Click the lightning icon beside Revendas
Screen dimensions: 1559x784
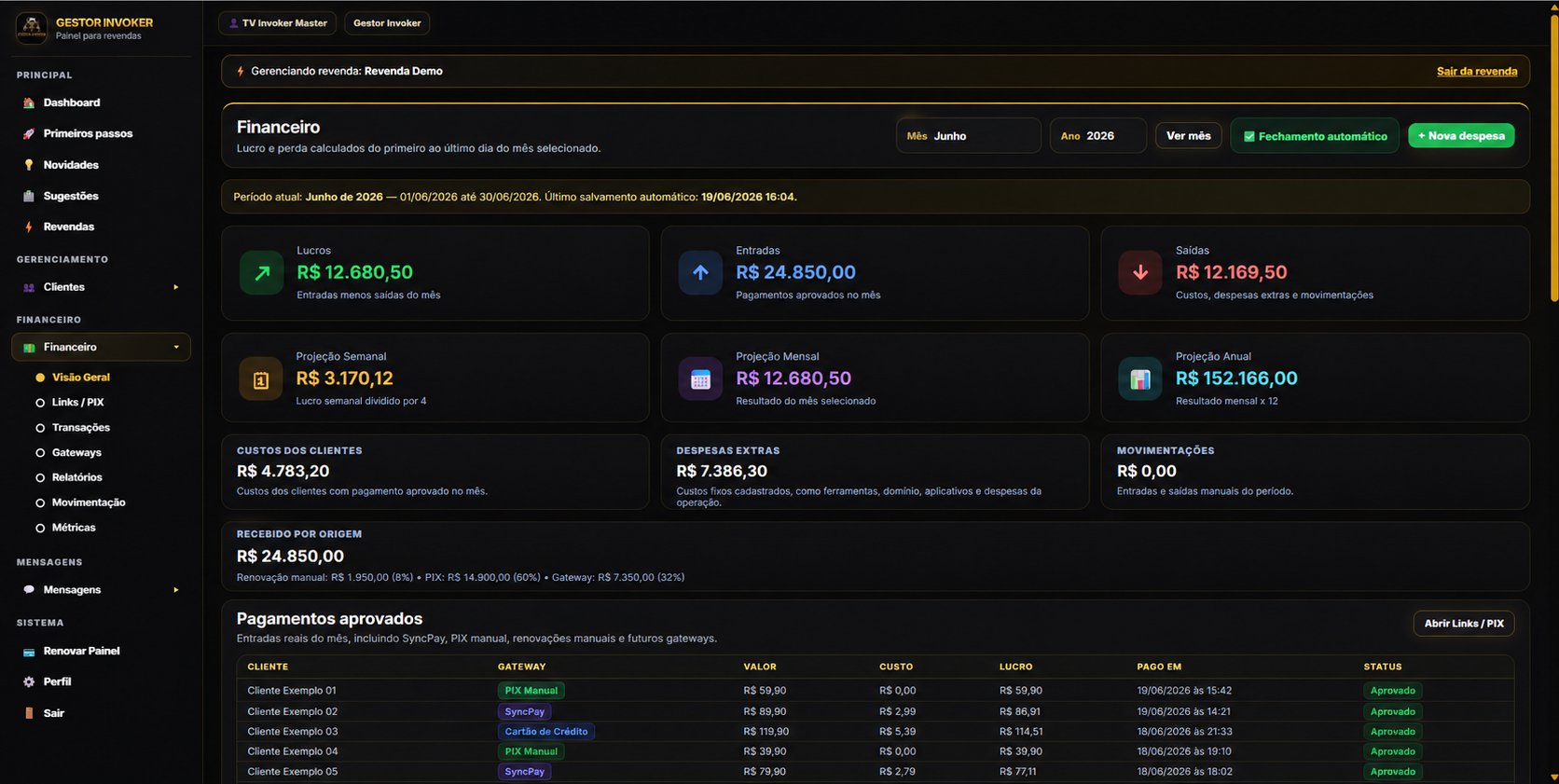(29, 227)
